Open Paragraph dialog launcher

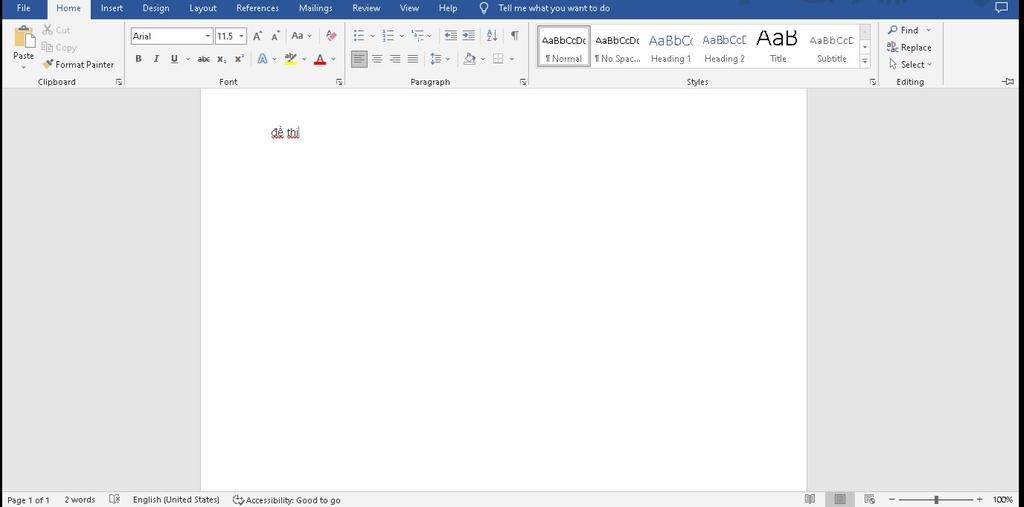523,82
